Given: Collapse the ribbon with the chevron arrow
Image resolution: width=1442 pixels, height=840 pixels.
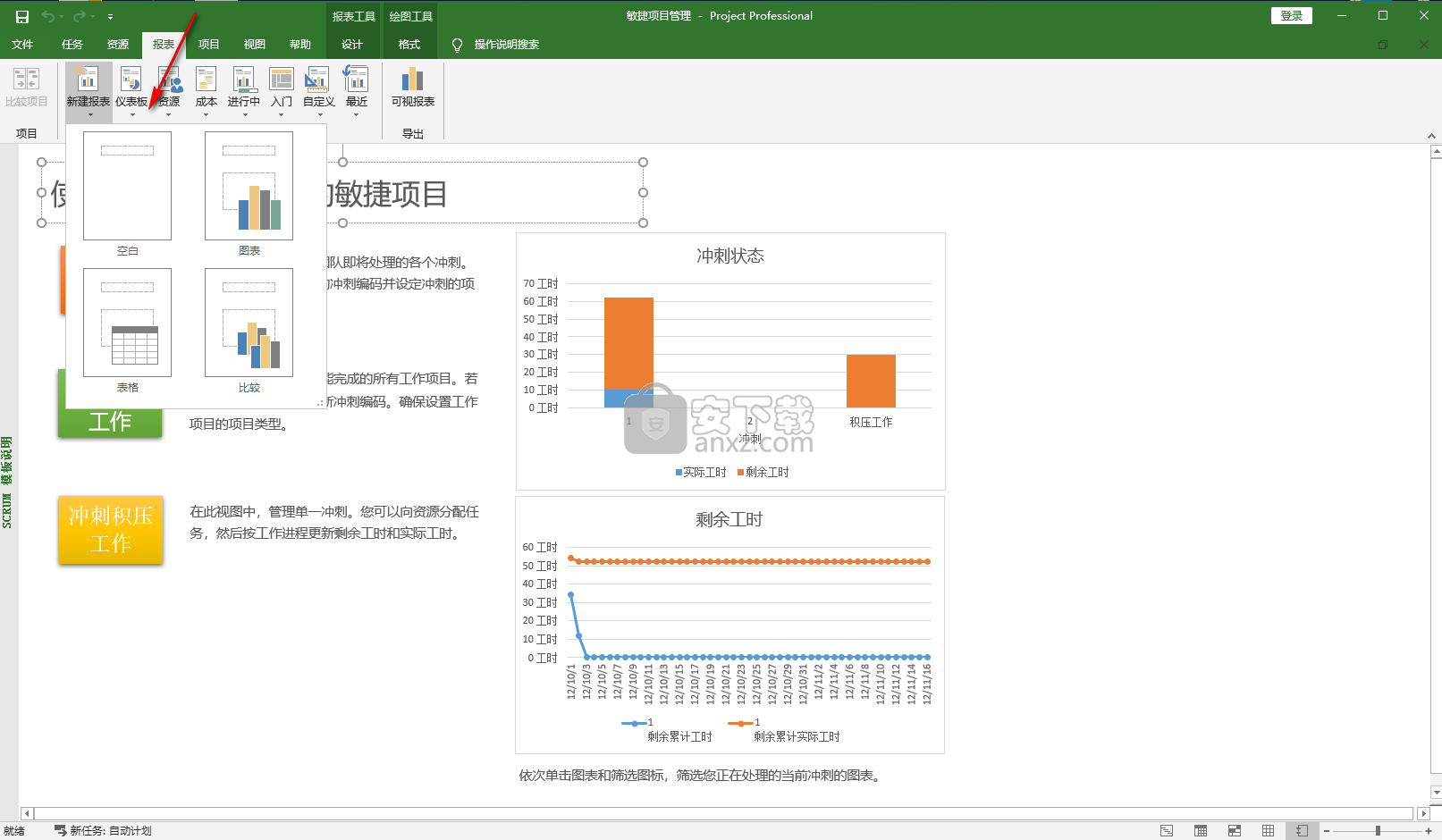Looking at the screenshot, I should pos(1431,136).
